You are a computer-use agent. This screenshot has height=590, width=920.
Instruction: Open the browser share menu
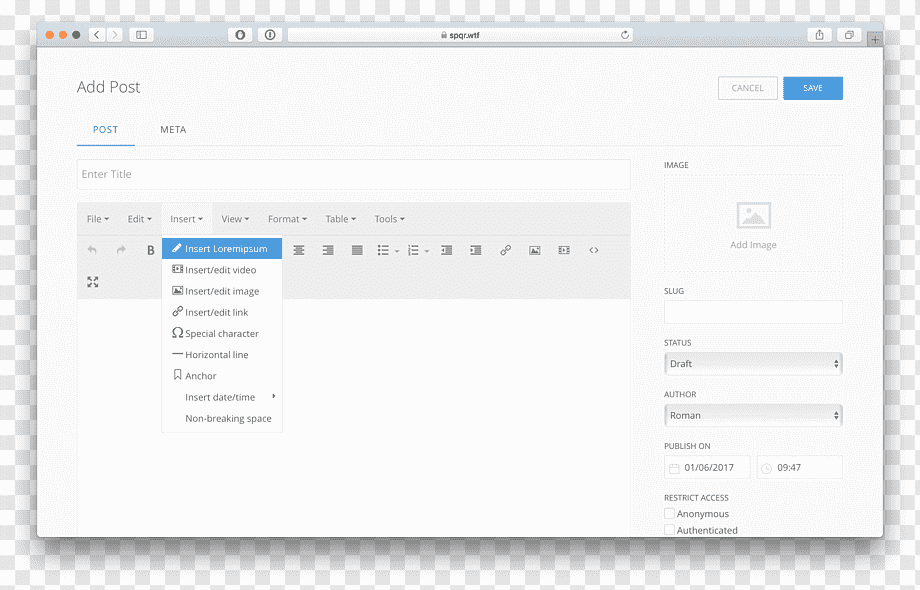820,35
